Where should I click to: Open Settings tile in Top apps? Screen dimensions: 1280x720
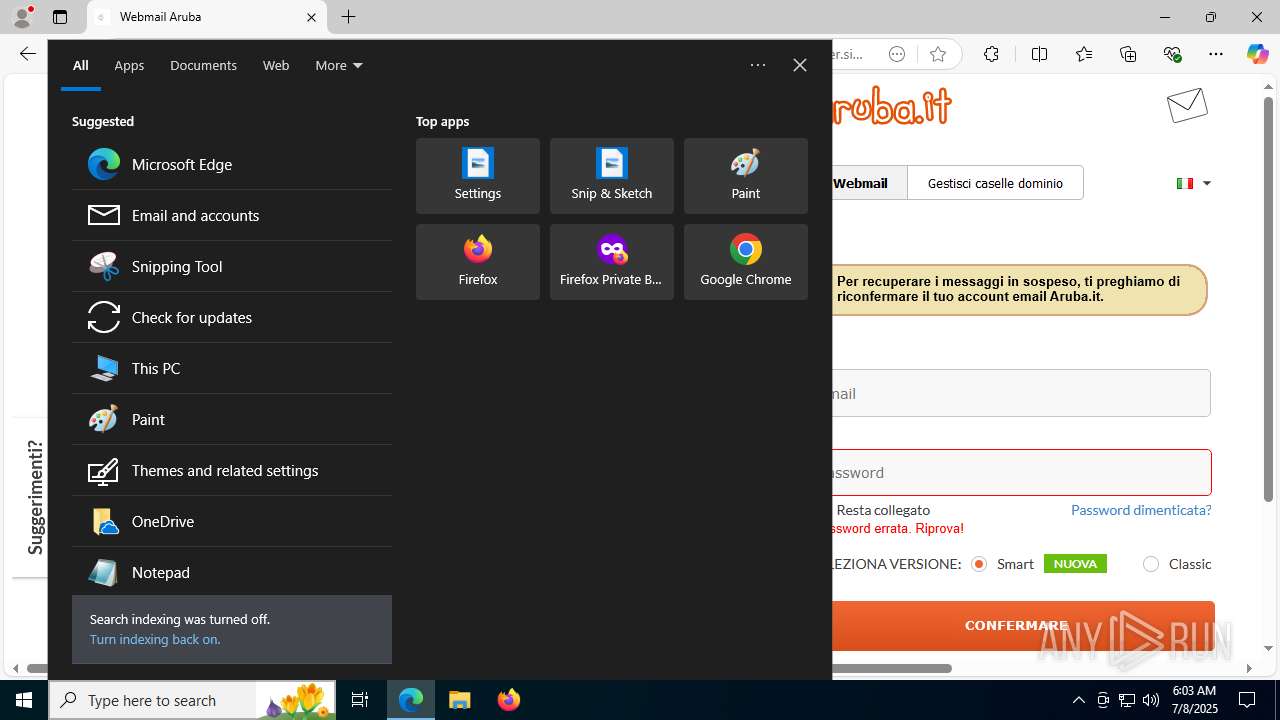pyautogui.click(x=478, y=176)
